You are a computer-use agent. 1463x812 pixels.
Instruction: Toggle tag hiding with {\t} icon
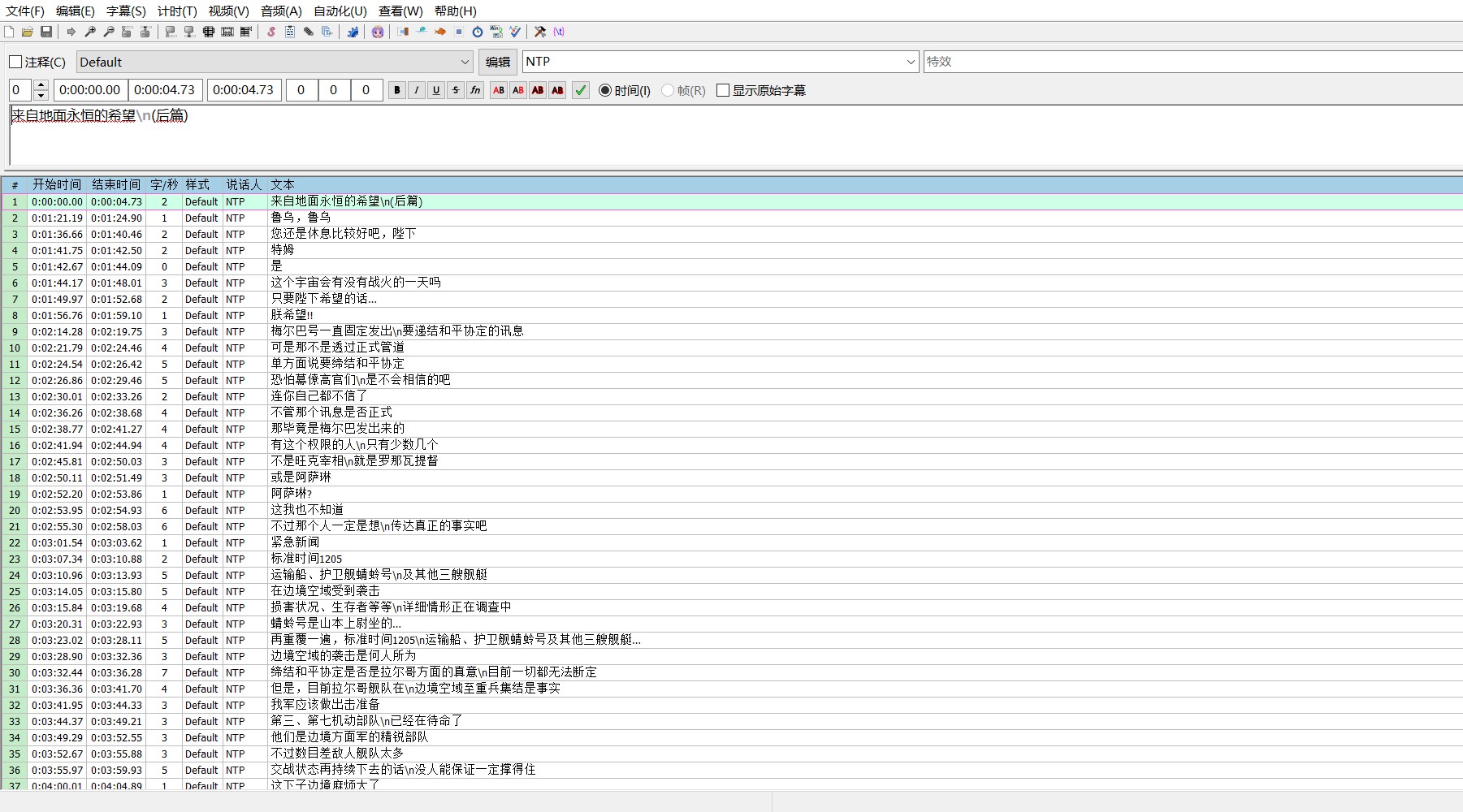(x=559, y=32)
